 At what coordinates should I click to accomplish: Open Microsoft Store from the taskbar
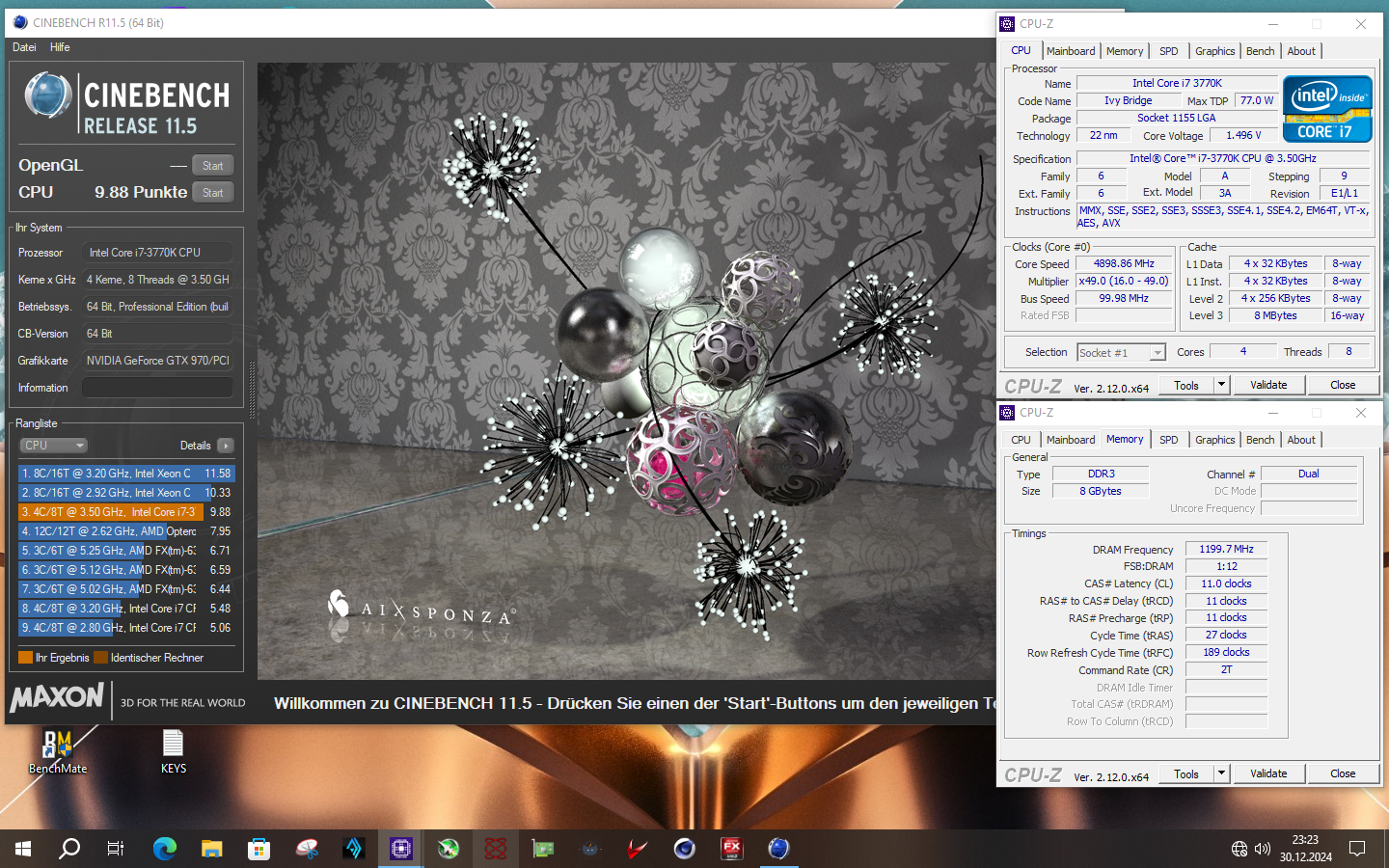[259, 849]
